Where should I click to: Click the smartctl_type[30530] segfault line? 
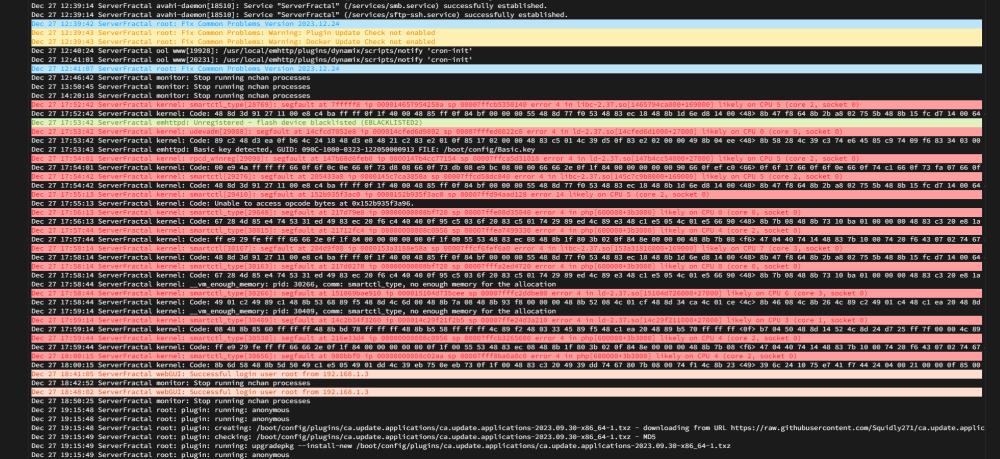506,339
